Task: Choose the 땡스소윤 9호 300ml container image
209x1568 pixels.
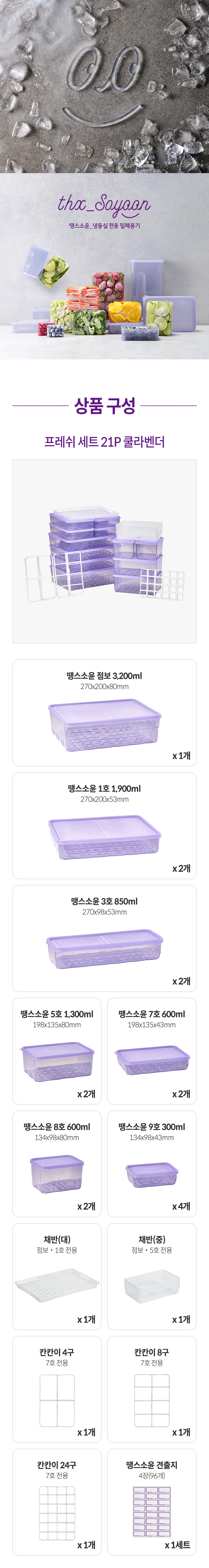Action: (x=152, y=1175)
